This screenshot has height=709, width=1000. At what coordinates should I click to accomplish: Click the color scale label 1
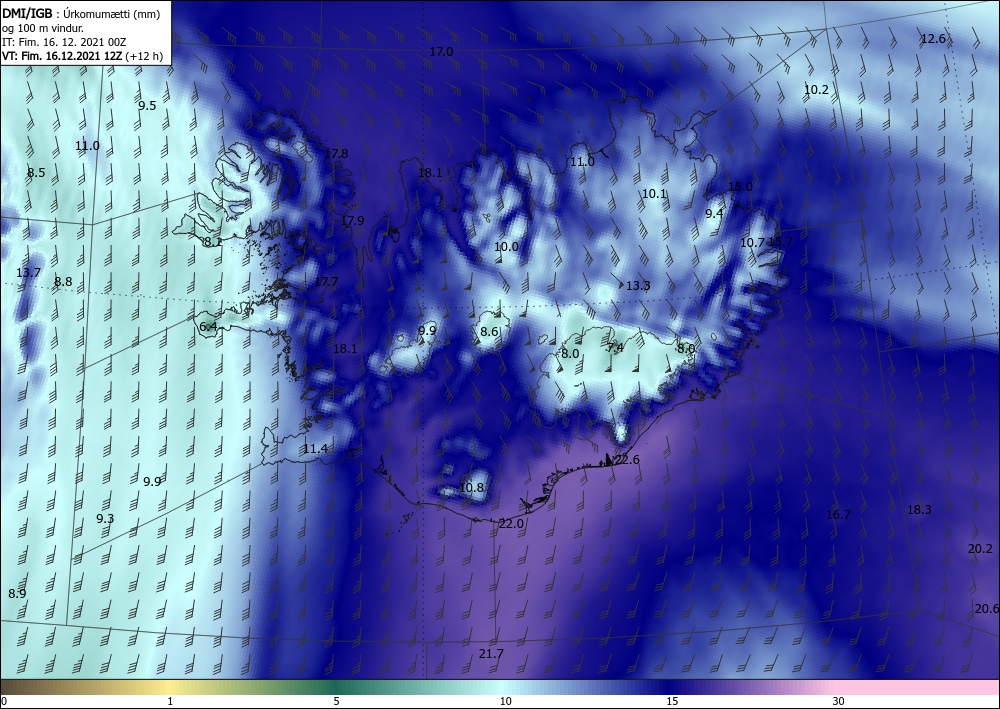point(170,702)
